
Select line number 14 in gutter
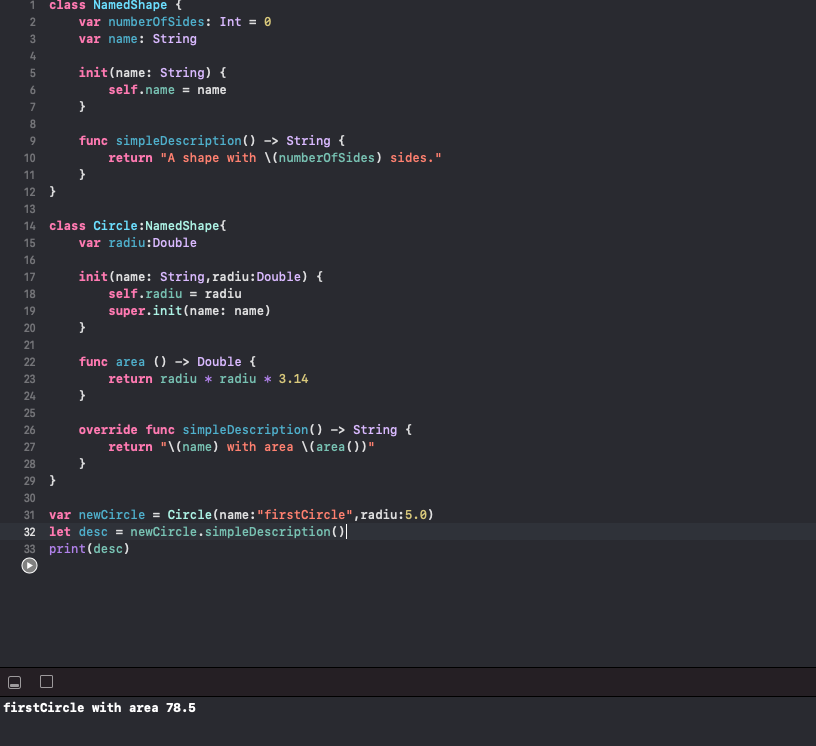[x=30, y=226]
